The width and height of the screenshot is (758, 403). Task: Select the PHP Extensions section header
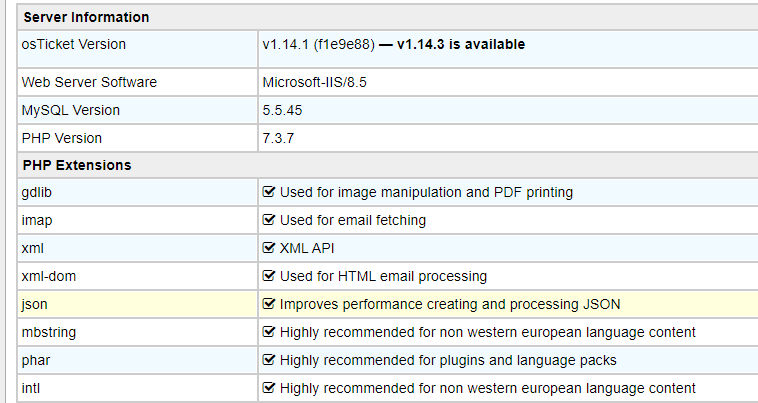click(77, 165)
